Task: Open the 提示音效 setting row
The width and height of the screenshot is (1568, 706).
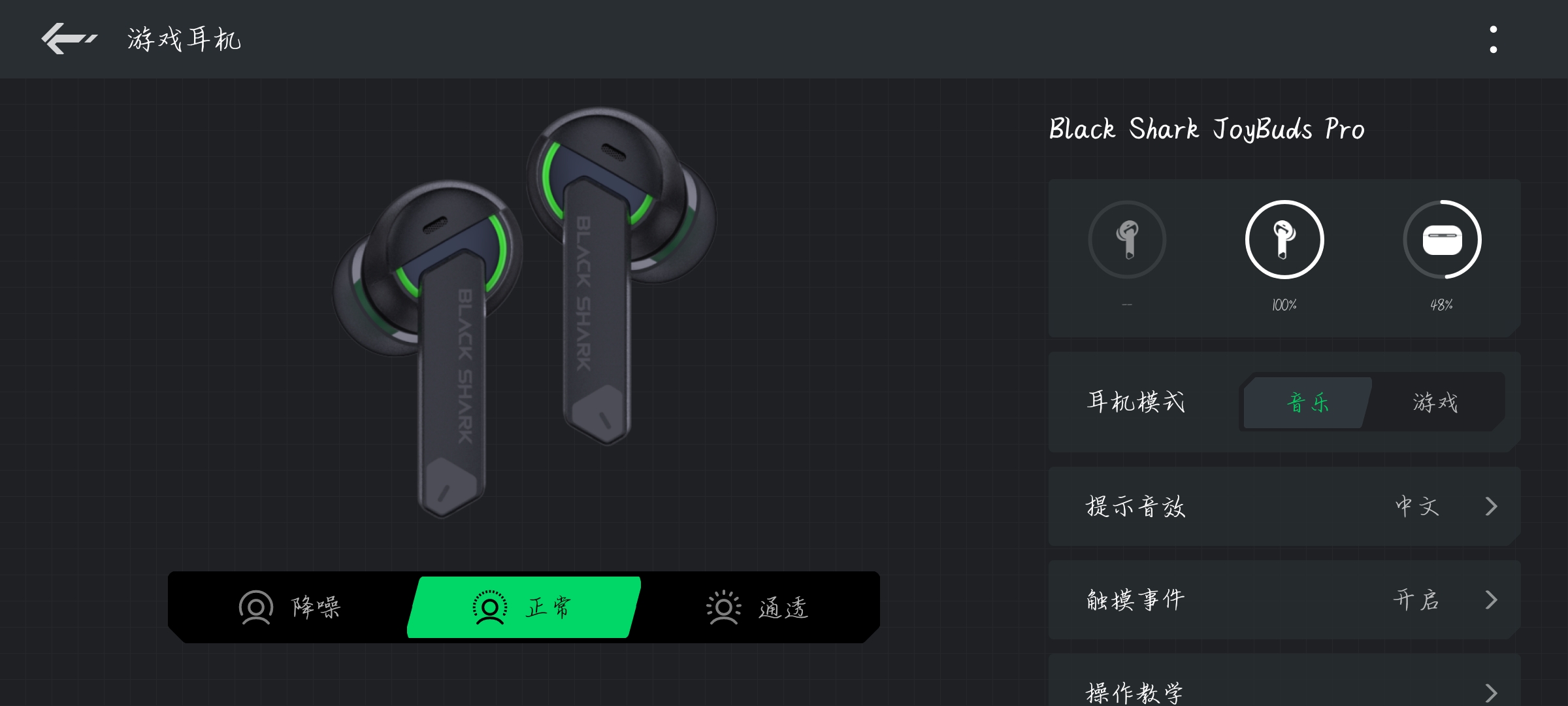Action: click(x=1284, y=506)
